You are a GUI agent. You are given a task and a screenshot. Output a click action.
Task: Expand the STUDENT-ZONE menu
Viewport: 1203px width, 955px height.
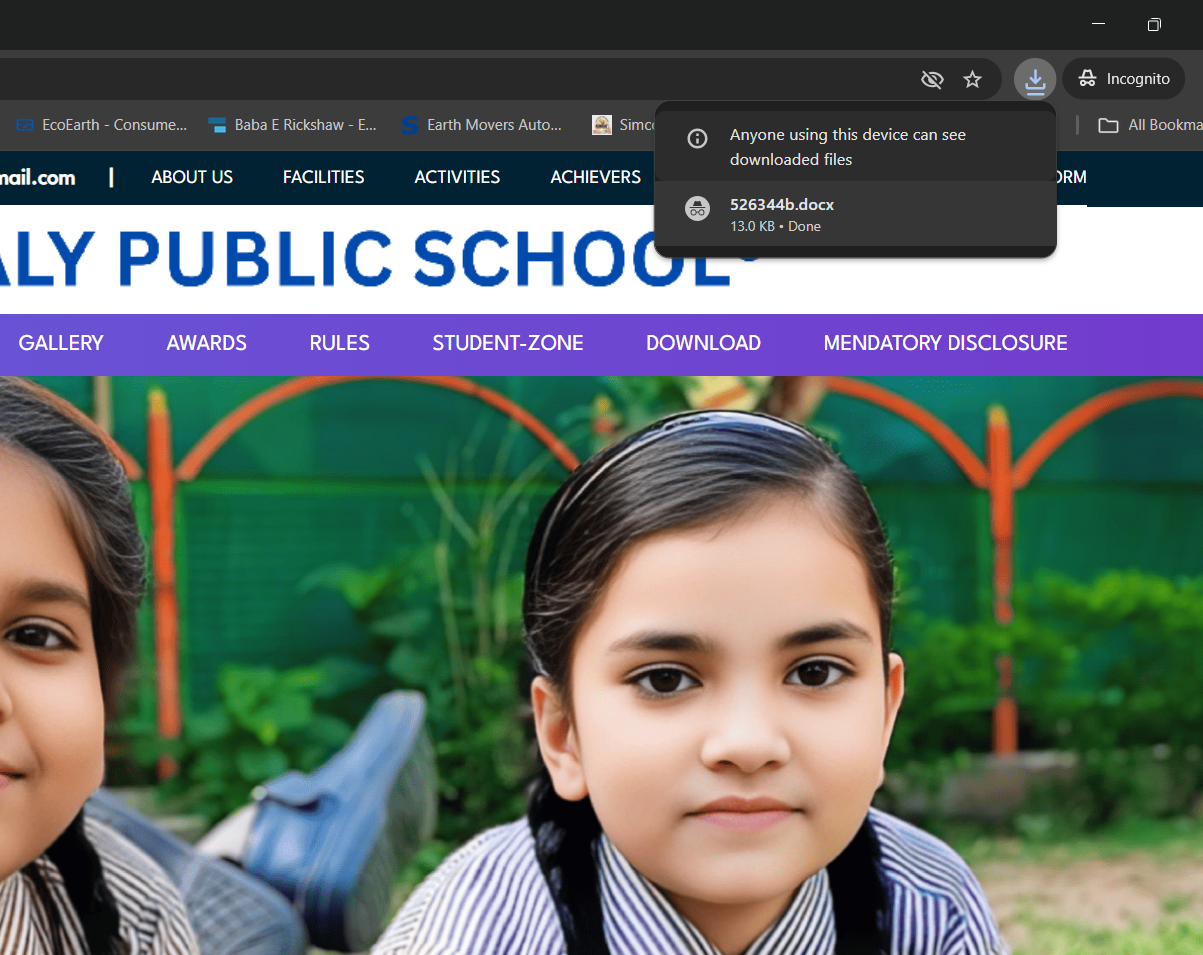point(507,343)
